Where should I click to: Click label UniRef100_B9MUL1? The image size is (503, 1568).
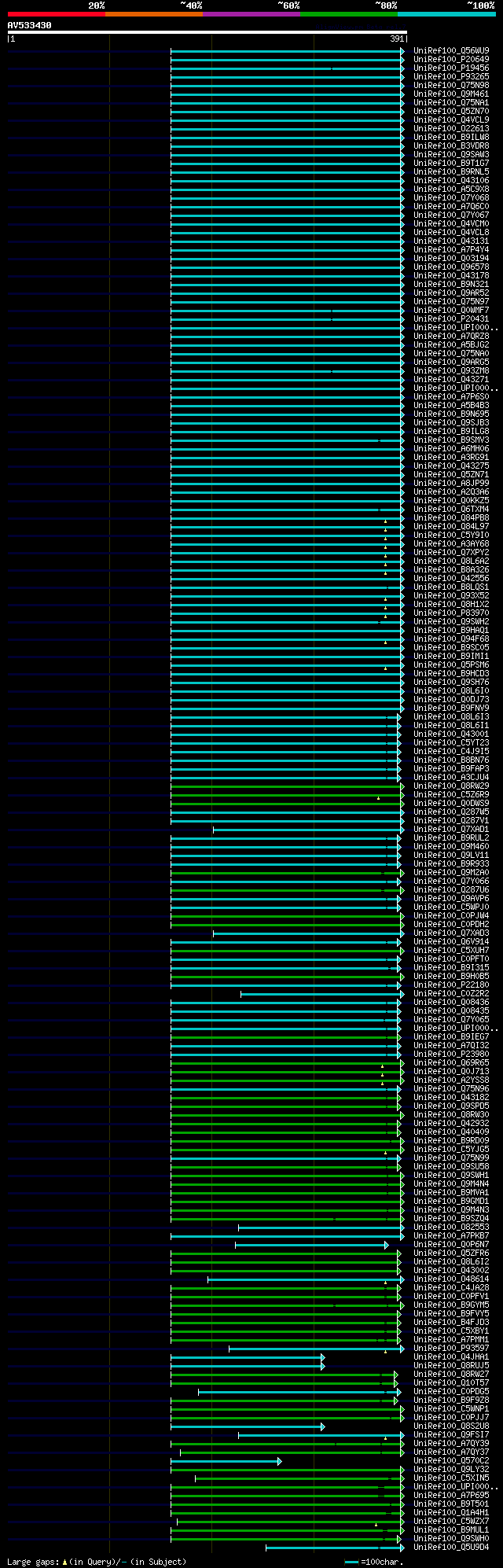(x=451, y=1529)
